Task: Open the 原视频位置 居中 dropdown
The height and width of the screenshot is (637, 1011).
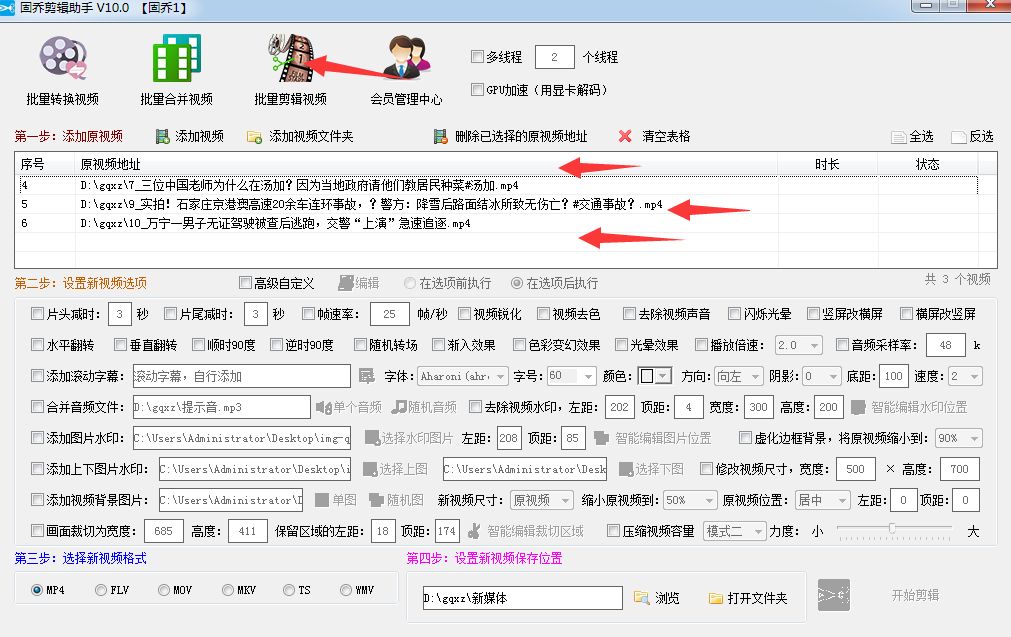Action: click(x=823, y=500)
